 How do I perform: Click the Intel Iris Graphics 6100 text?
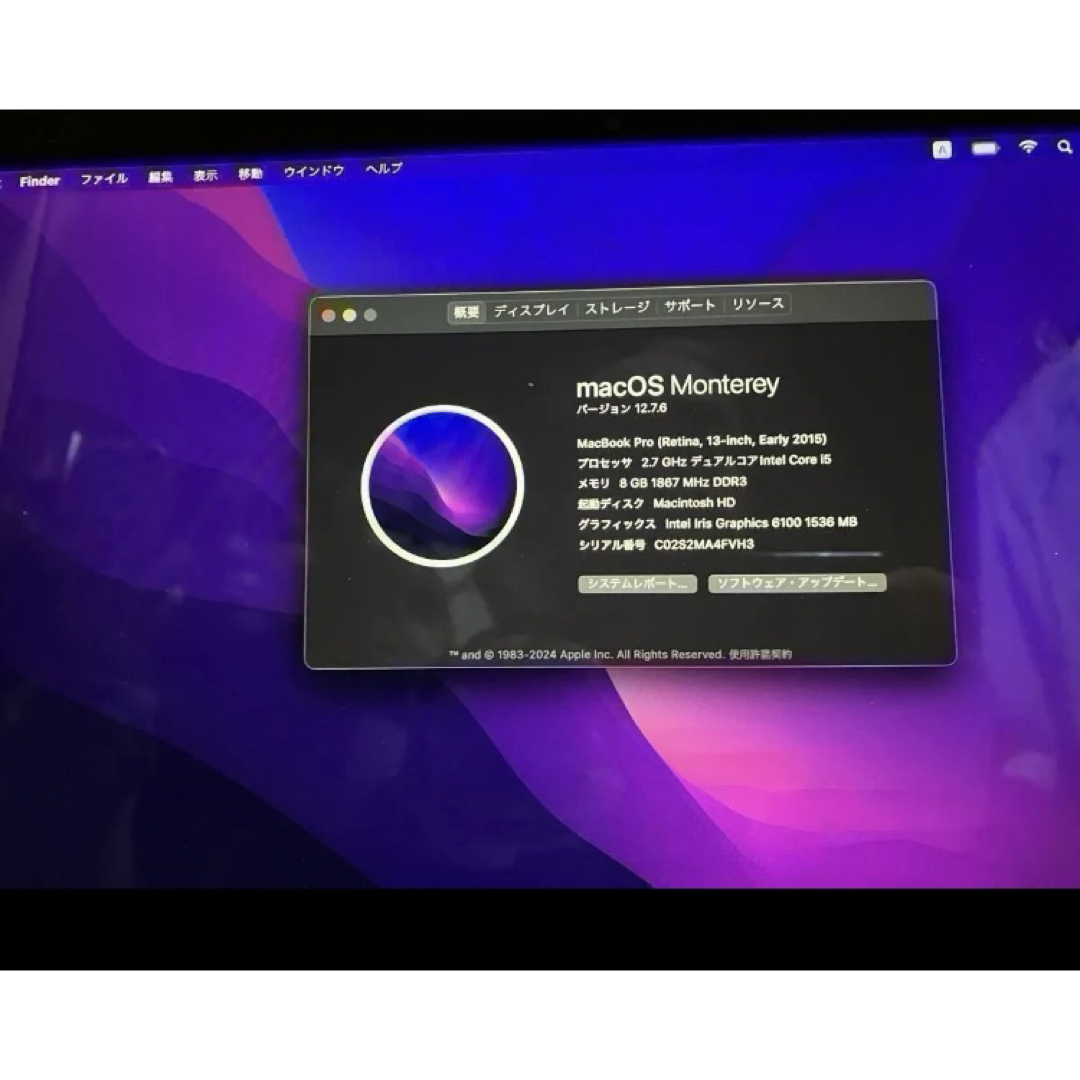(761, 523)
